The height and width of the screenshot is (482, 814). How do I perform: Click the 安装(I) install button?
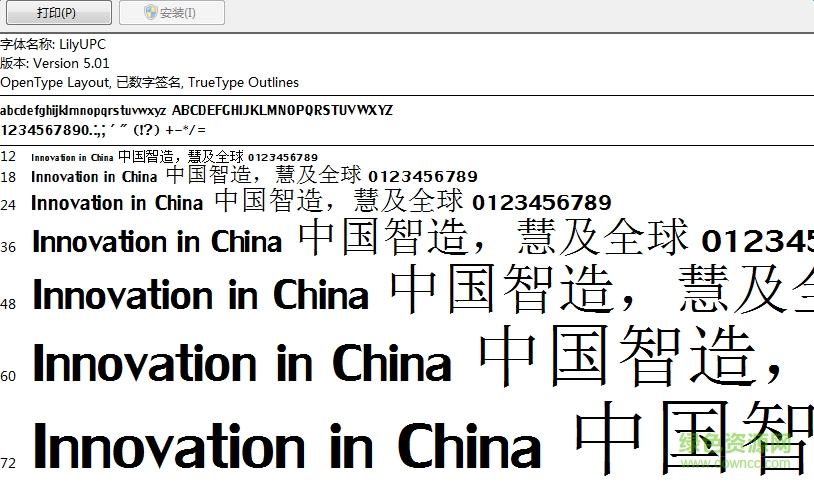(172, 12)
